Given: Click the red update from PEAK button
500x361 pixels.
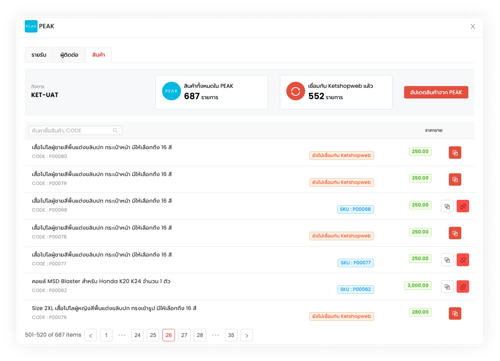Looking at the screenshot, I should pyautogui.click(x=436, y=92).
